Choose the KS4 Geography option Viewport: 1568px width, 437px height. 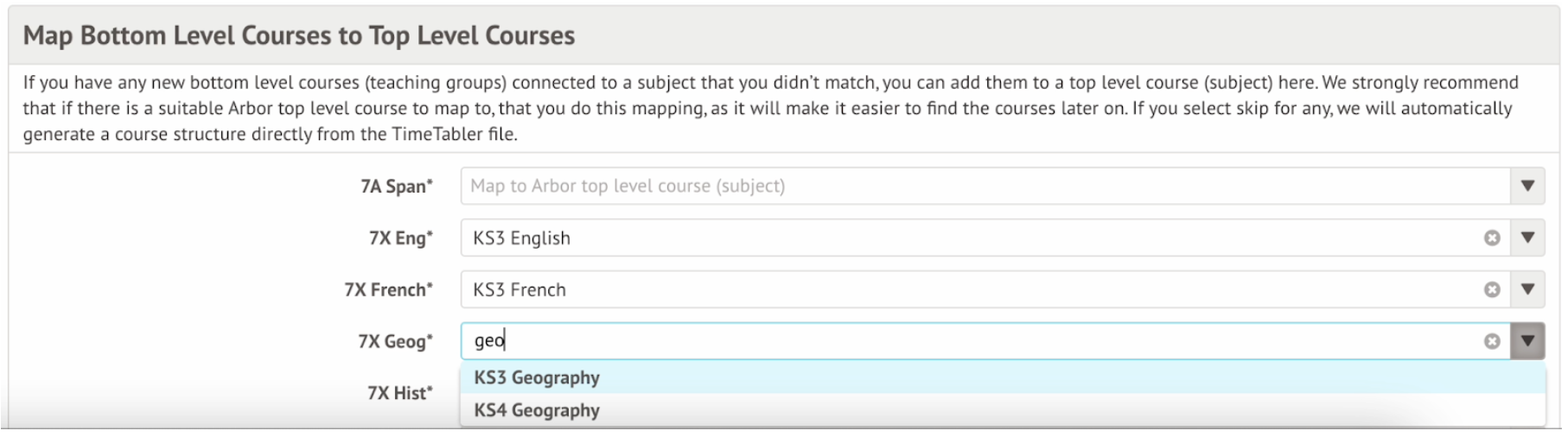537,411
